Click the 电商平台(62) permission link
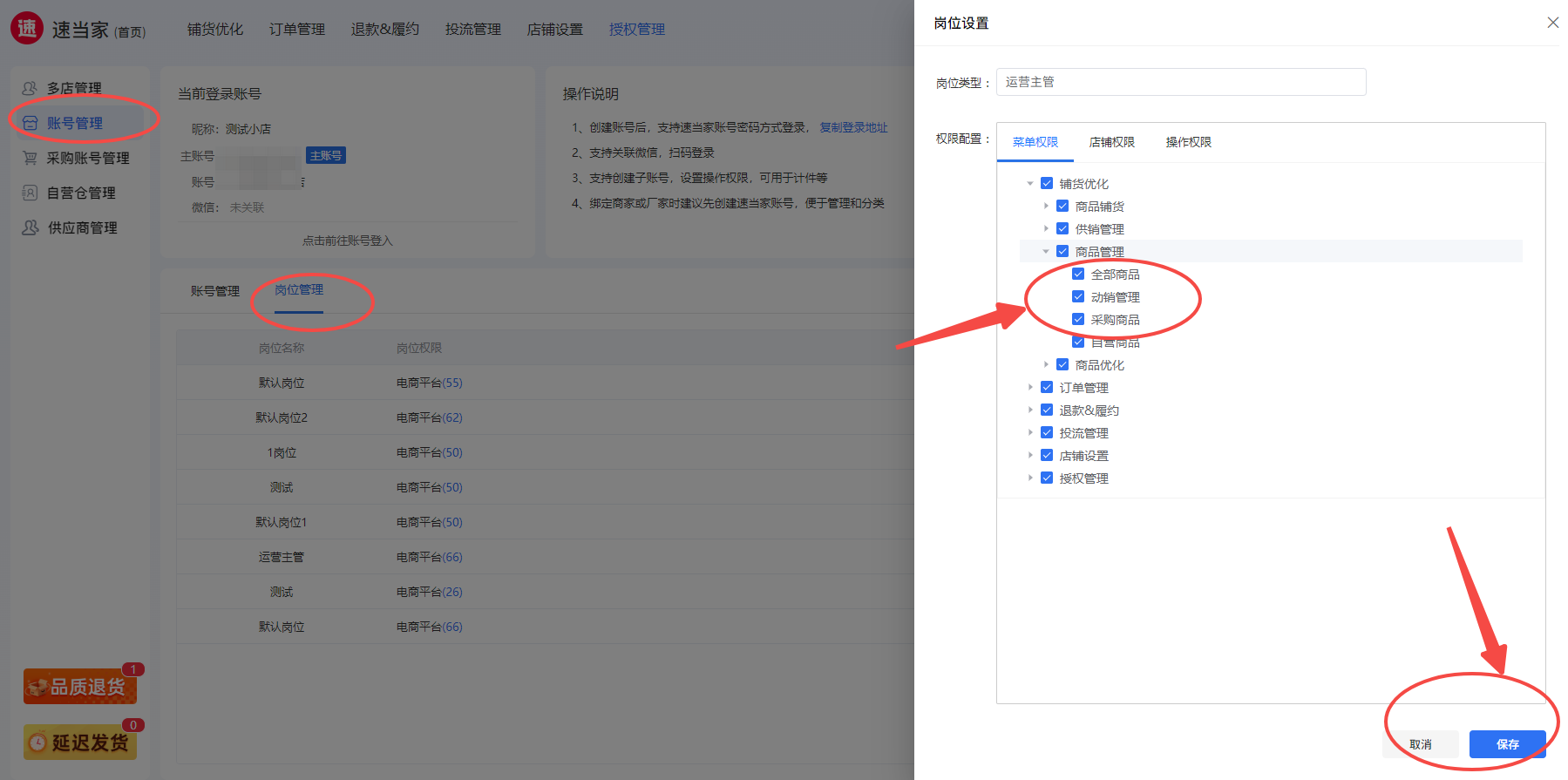The width and height of the screenshot is (1568, 780). tap(430, 417)
